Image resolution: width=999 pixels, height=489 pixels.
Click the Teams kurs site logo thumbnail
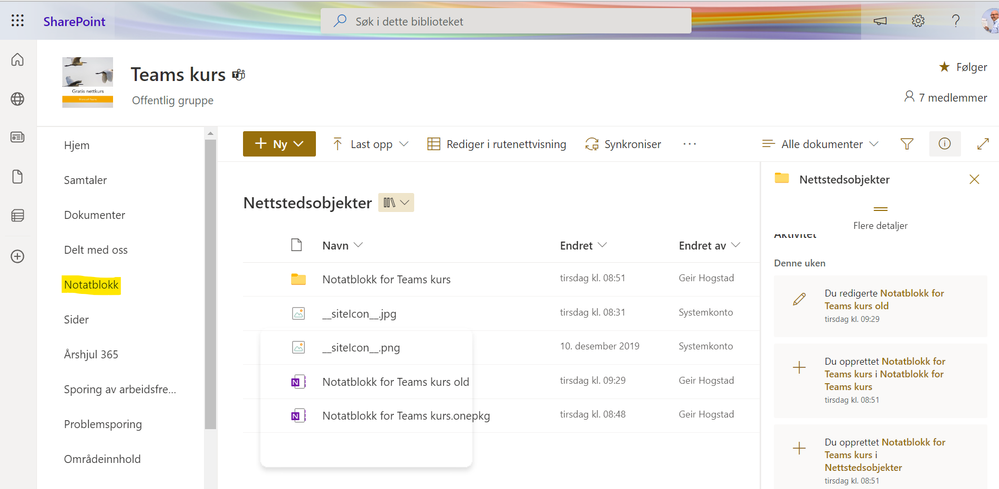point(87,82)
